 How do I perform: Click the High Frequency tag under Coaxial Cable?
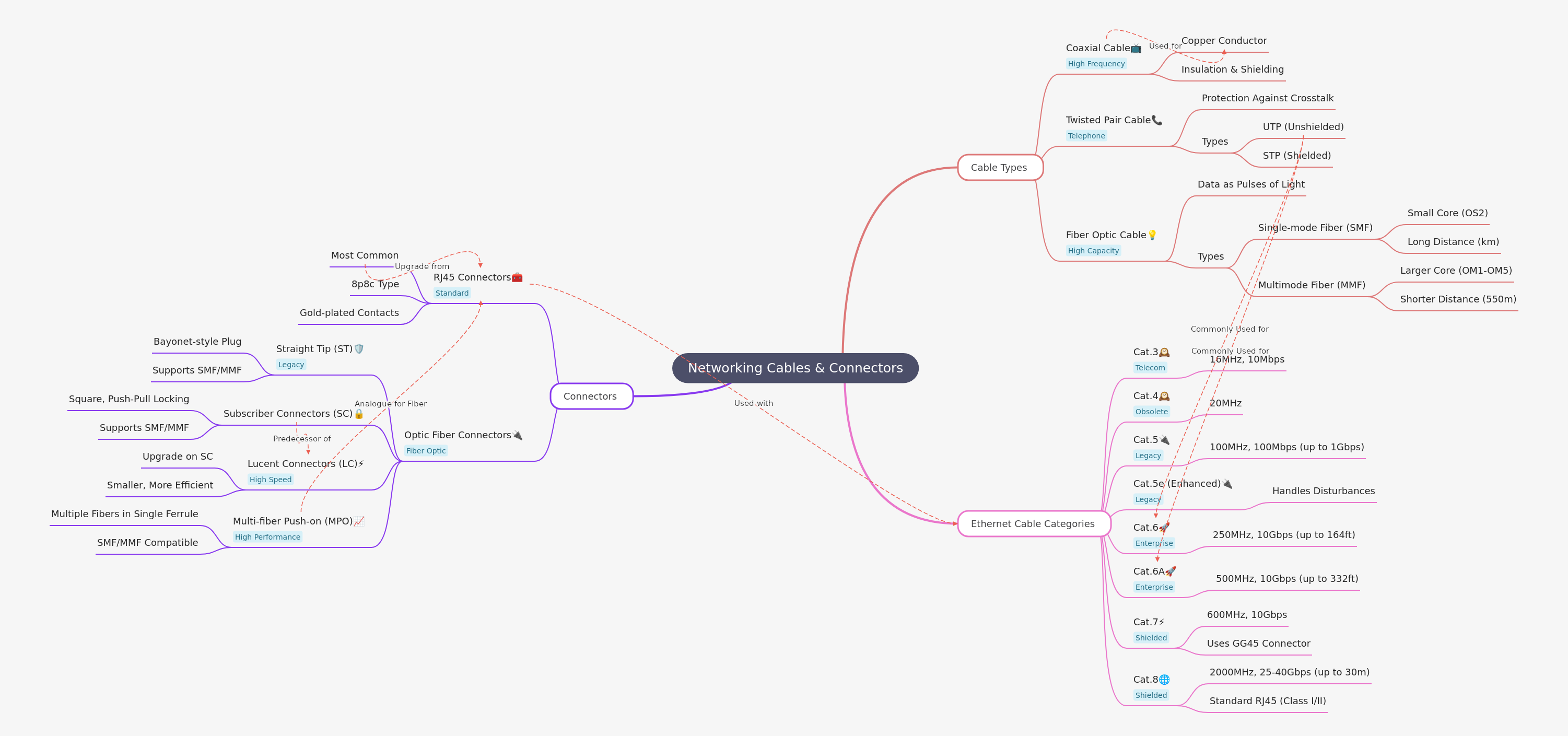1096,64
